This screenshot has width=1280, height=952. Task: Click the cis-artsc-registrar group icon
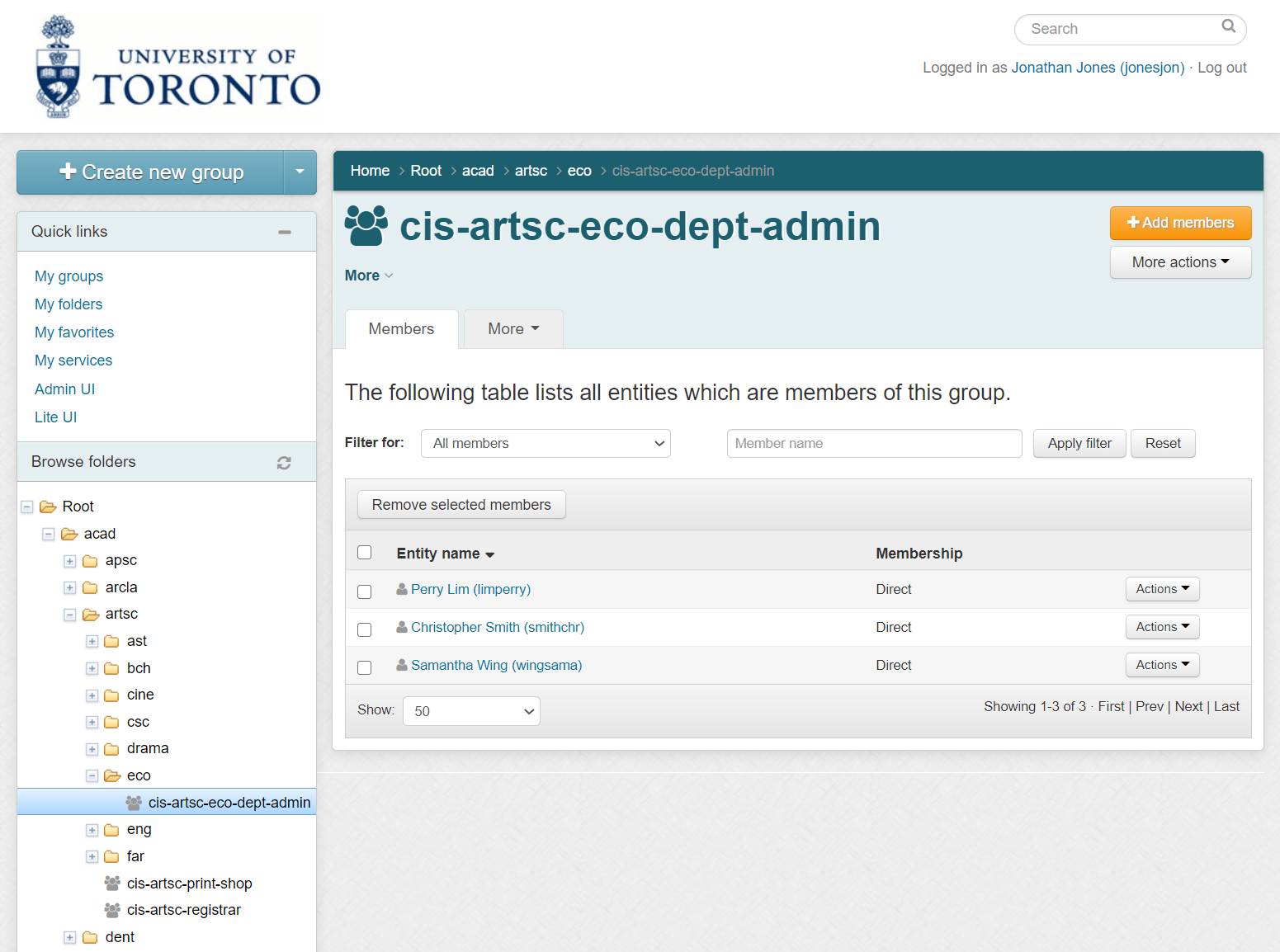112,910
